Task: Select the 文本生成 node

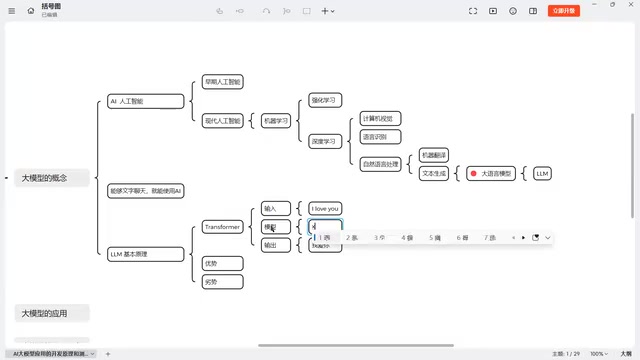Action: tap(434, 173)
